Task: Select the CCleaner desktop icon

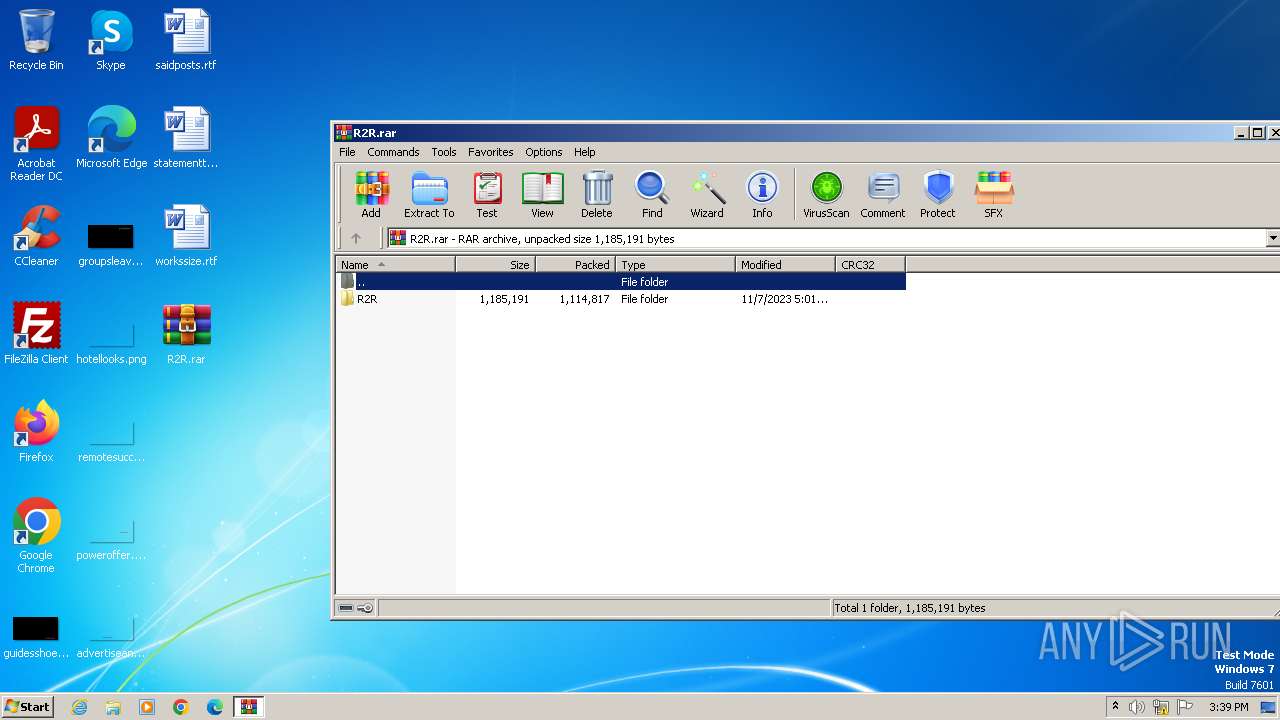Action: point(36,237)
